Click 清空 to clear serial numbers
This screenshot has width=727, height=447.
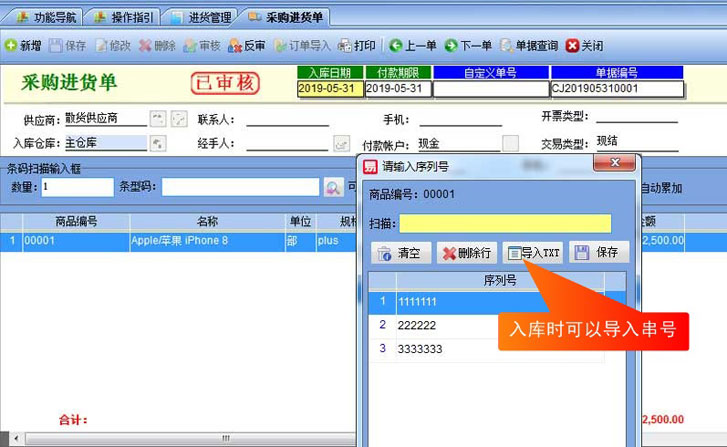point(400,253)
